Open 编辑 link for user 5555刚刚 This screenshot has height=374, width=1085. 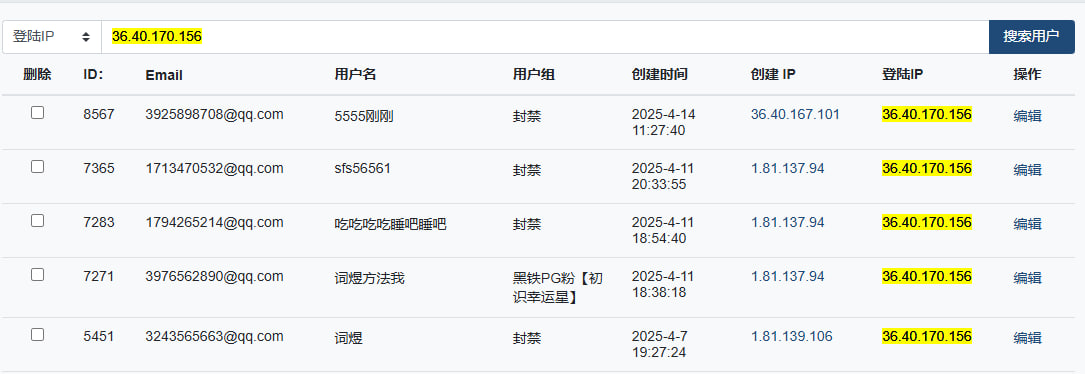(1028, 116)
